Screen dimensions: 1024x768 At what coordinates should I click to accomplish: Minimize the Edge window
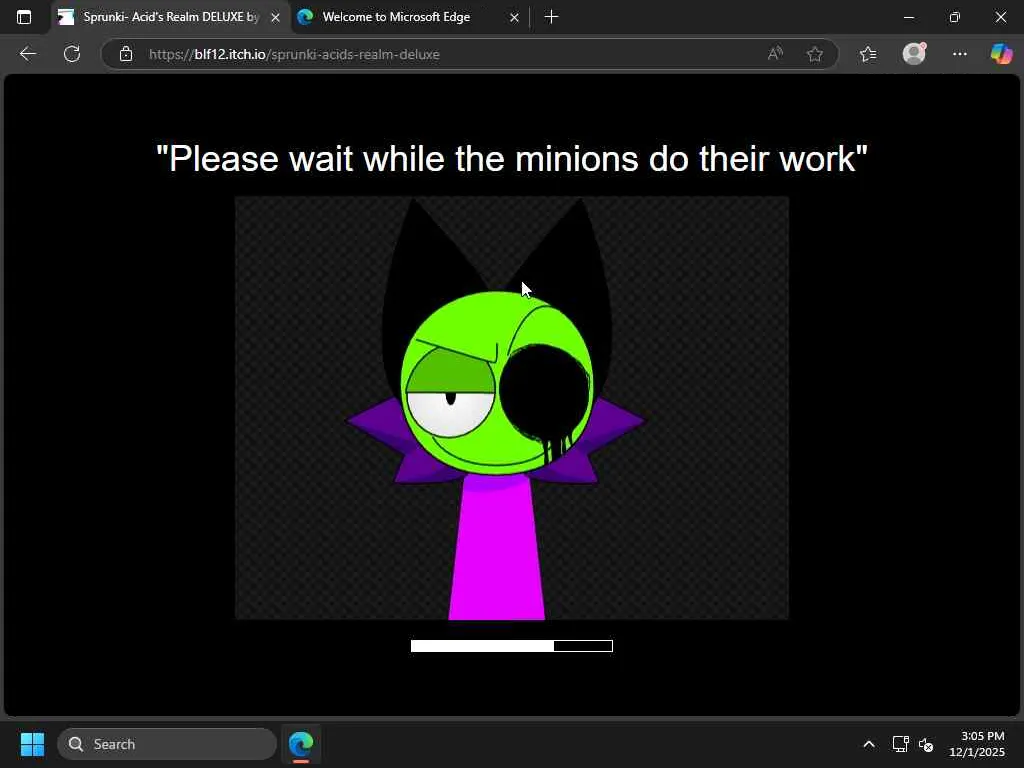click(908, 17)
